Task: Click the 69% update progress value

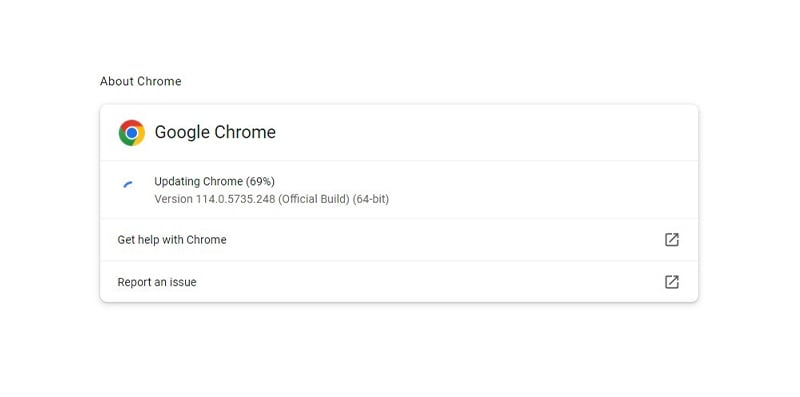Action: pos(260,182)
